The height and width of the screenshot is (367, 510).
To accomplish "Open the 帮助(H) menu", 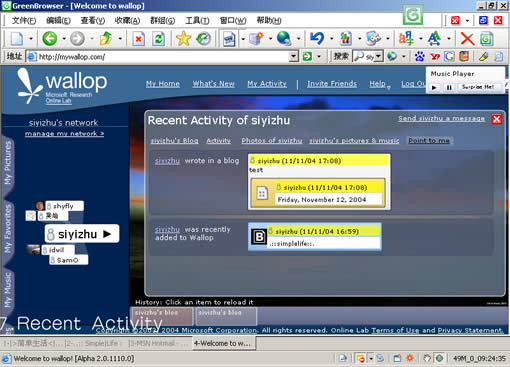I will click(269, 21).
